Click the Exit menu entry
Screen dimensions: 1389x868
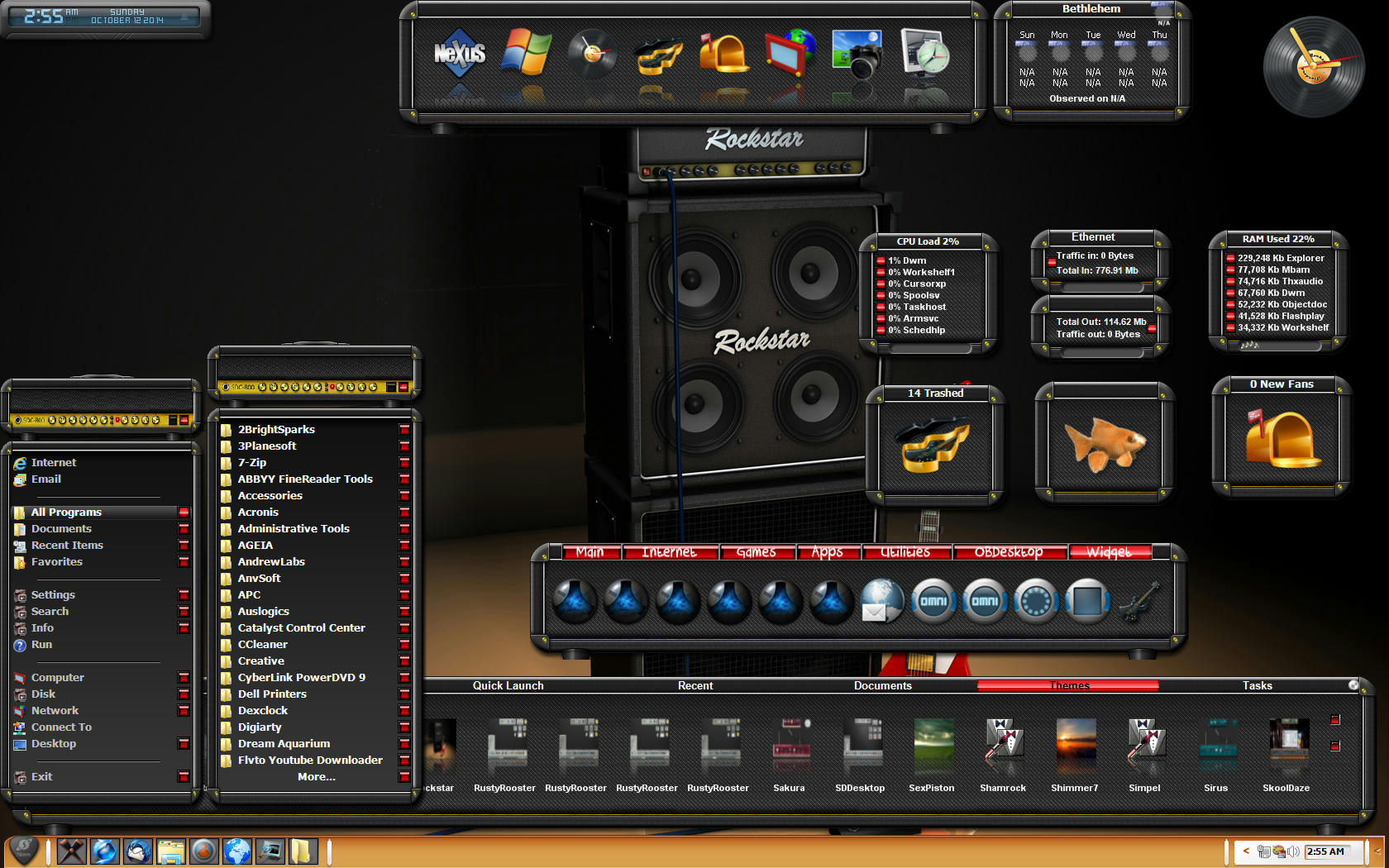coord(41,777)
